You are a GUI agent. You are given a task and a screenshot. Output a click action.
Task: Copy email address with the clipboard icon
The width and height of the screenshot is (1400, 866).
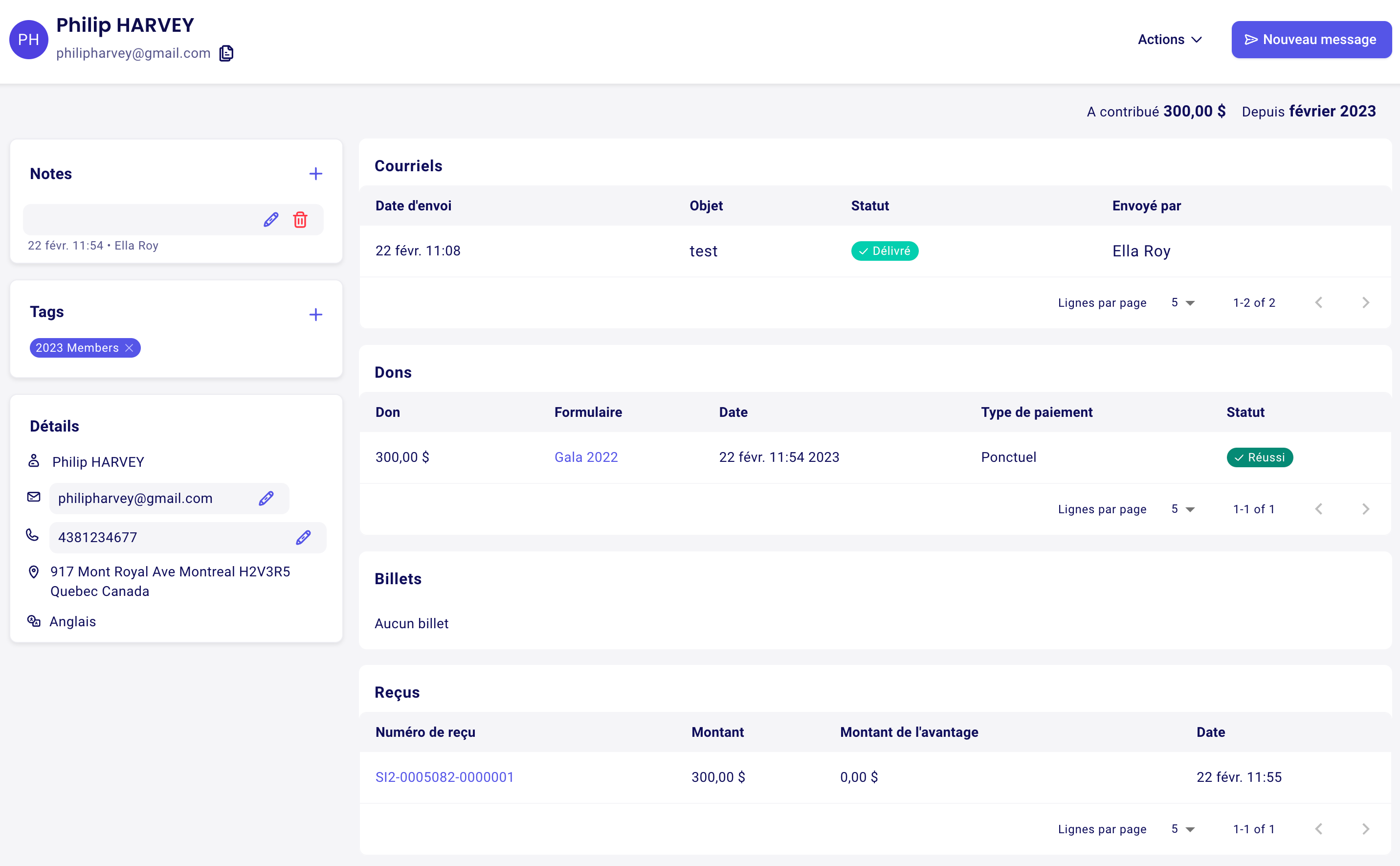coord(226,53)
